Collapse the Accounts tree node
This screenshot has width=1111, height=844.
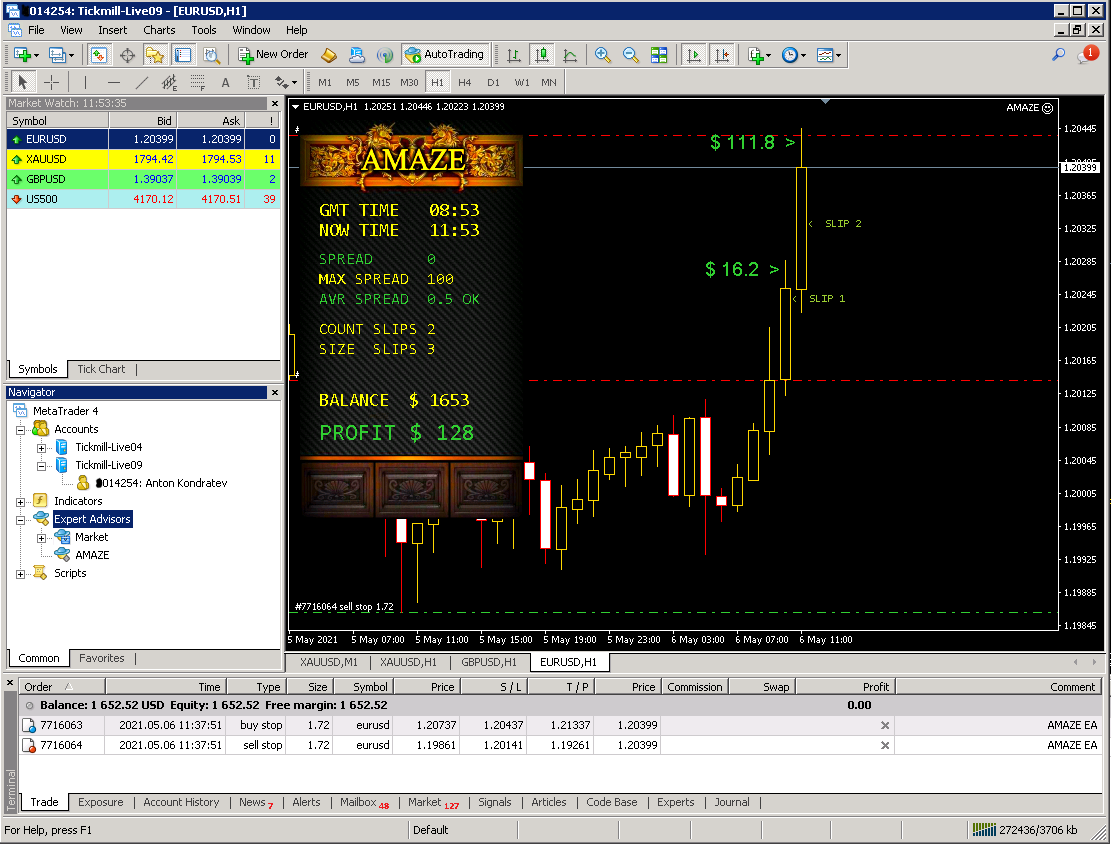[21, 429]
